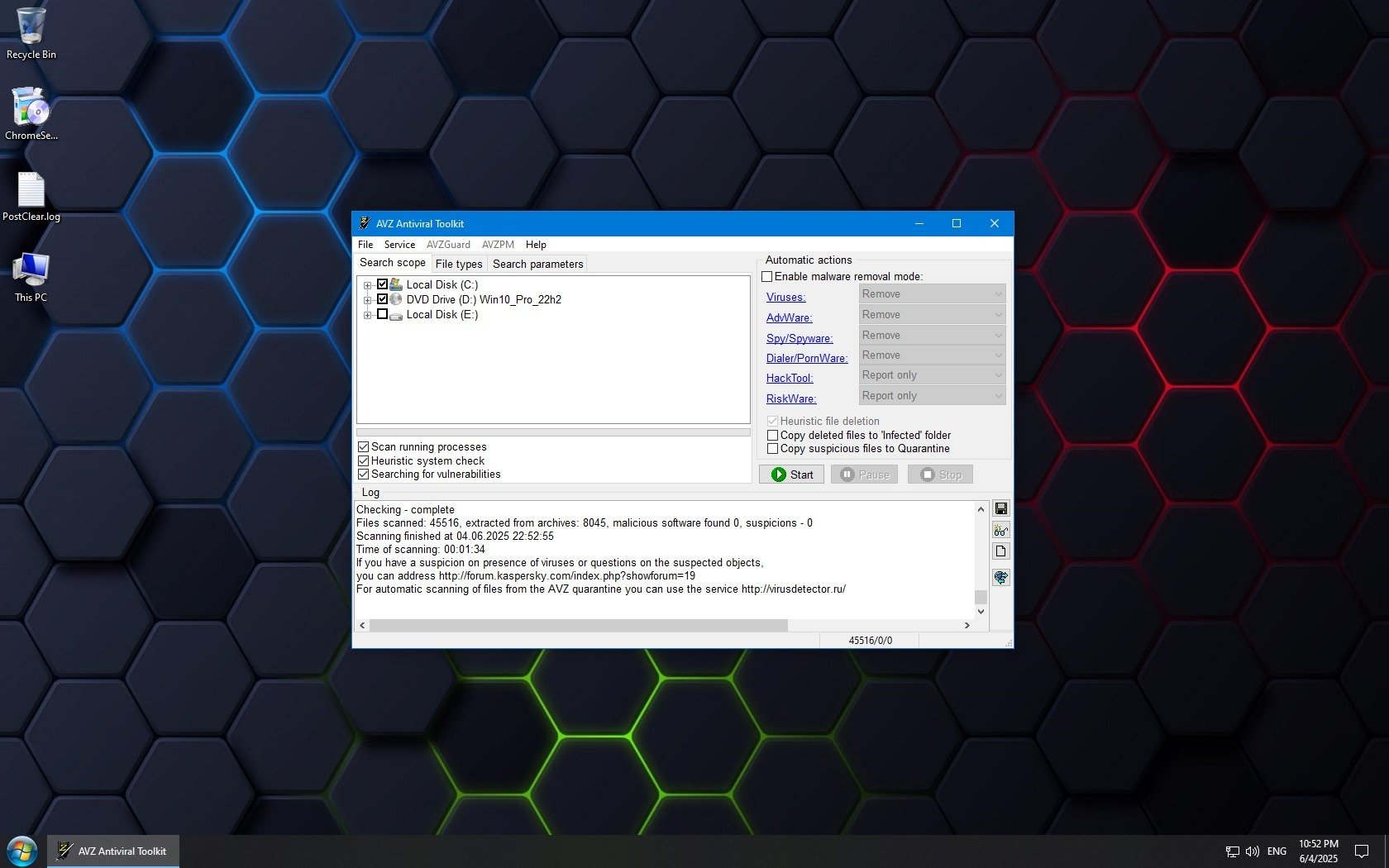Expand the Local Disk (E:) tree node

(x=367, y=315)
